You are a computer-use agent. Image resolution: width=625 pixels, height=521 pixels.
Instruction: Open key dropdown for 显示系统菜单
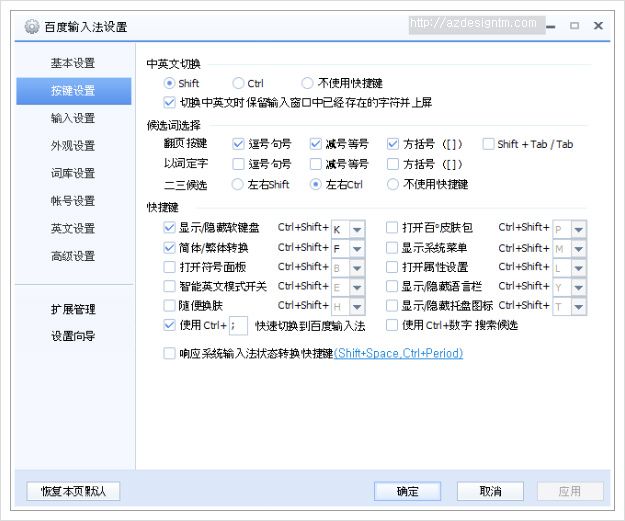[579, 249]
